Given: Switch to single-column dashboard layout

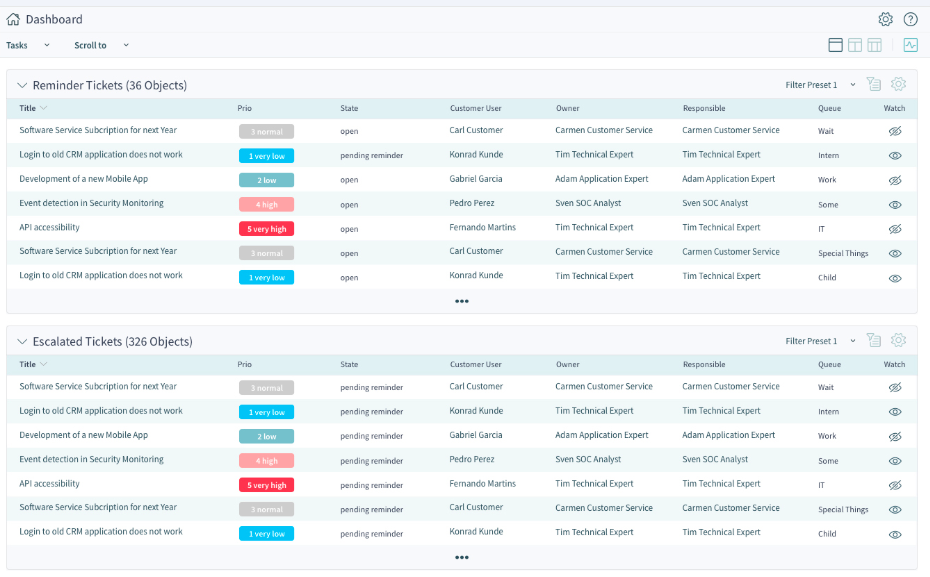Looking at the screenshot, I should [x=836, y=45].
